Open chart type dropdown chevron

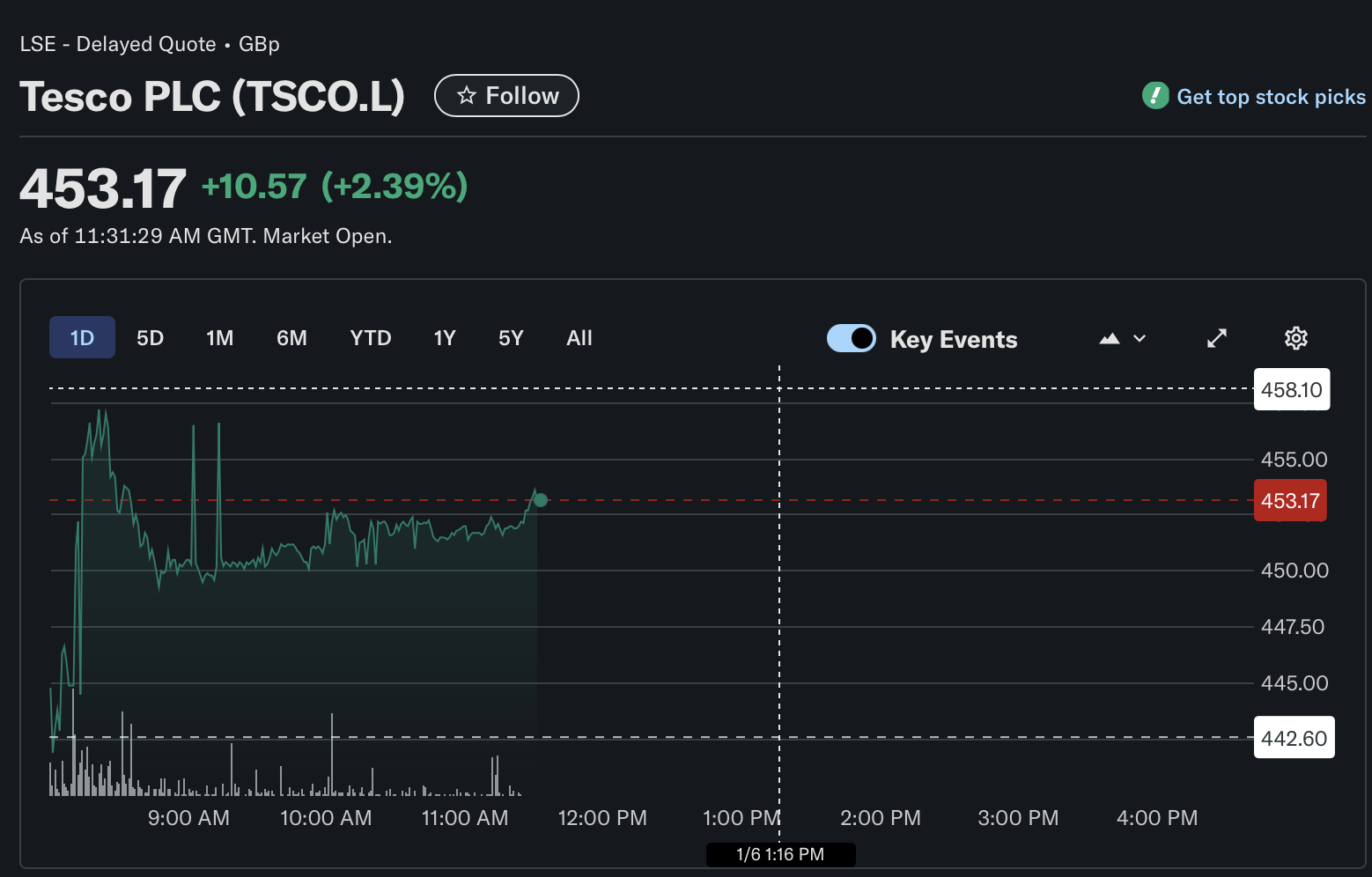tap(1140, 338)
